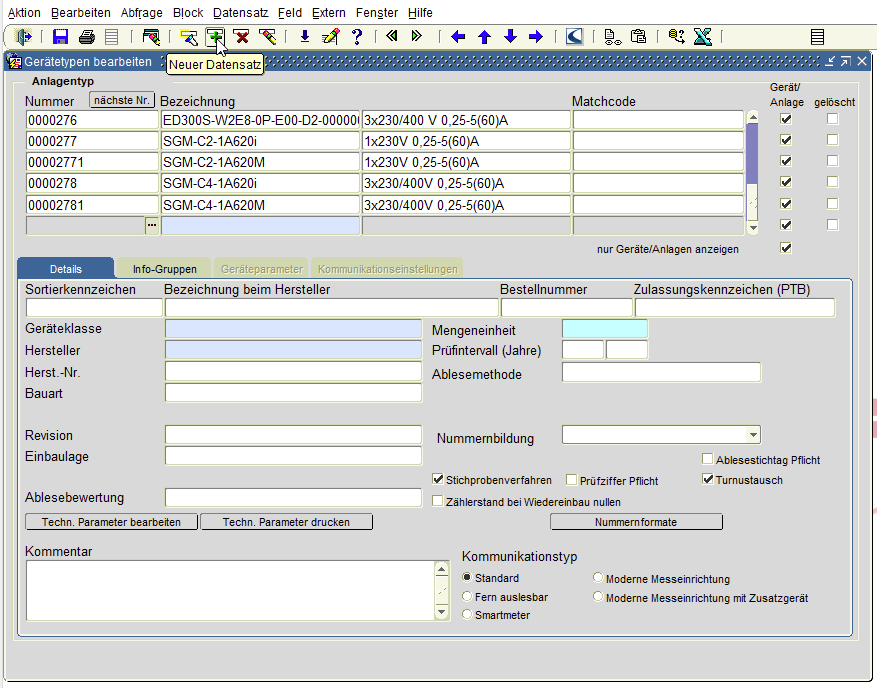Click the Nummernformate button
The width and height of the screenshot is (877, 688).
coord(636,522)
